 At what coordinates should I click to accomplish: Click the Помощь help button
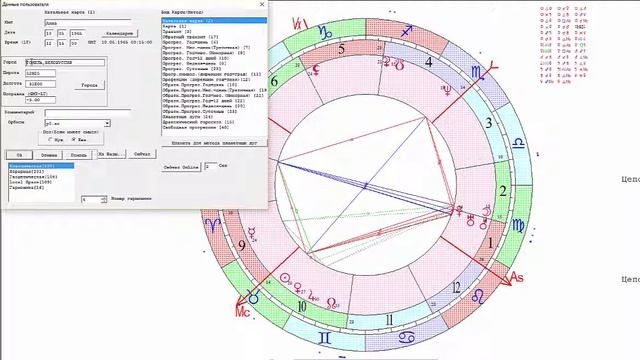[x=78, y=155]
